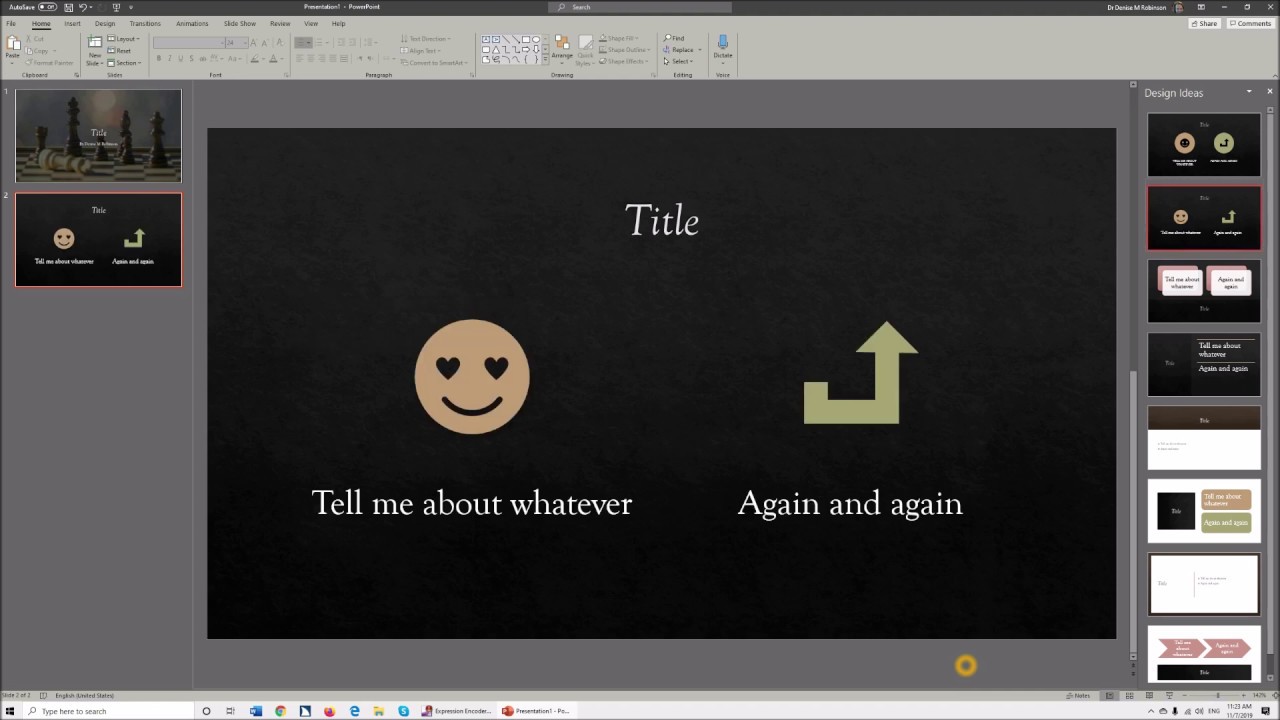1280x720 pixels.
Task: Click the Find tool
Action: click(x=675, y=38)
